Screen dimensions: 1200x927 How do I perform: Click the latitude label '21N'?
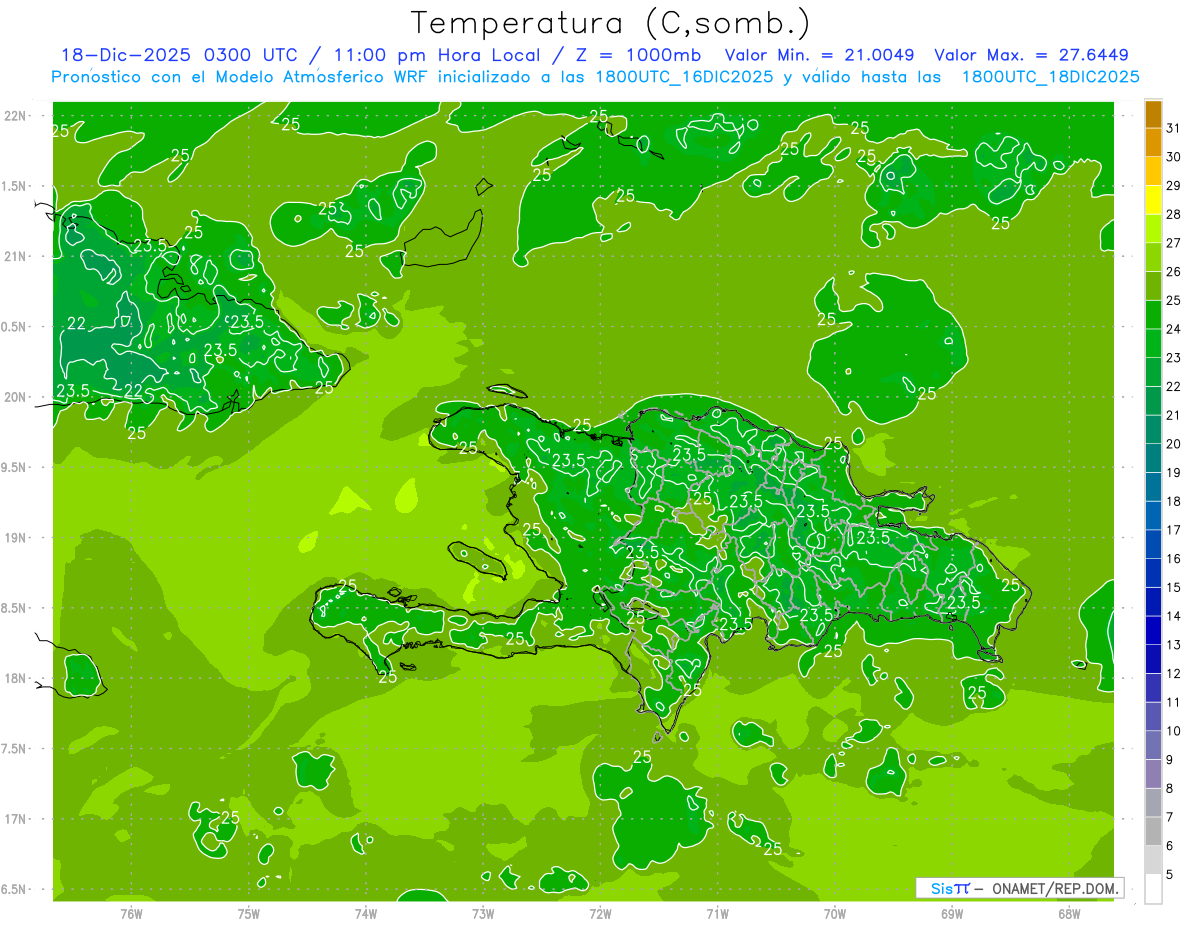click(x=16, y=256)
